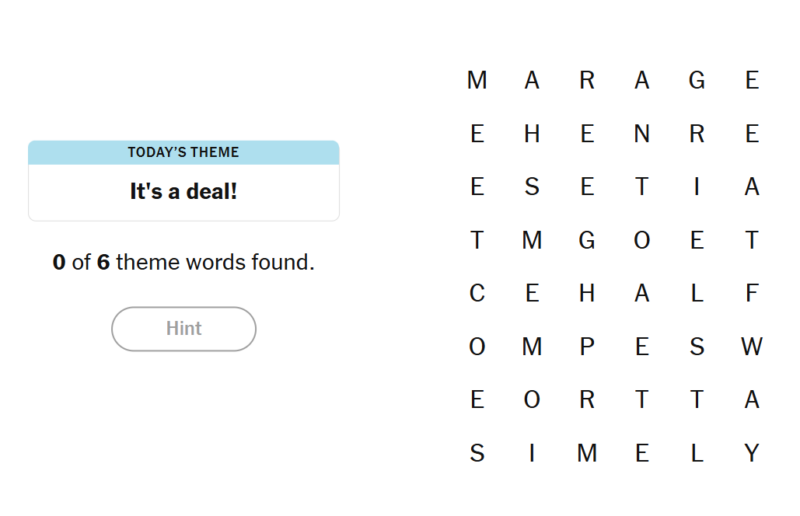Choose the letter F tile
The image size is (800, 516).
[752, 293]
